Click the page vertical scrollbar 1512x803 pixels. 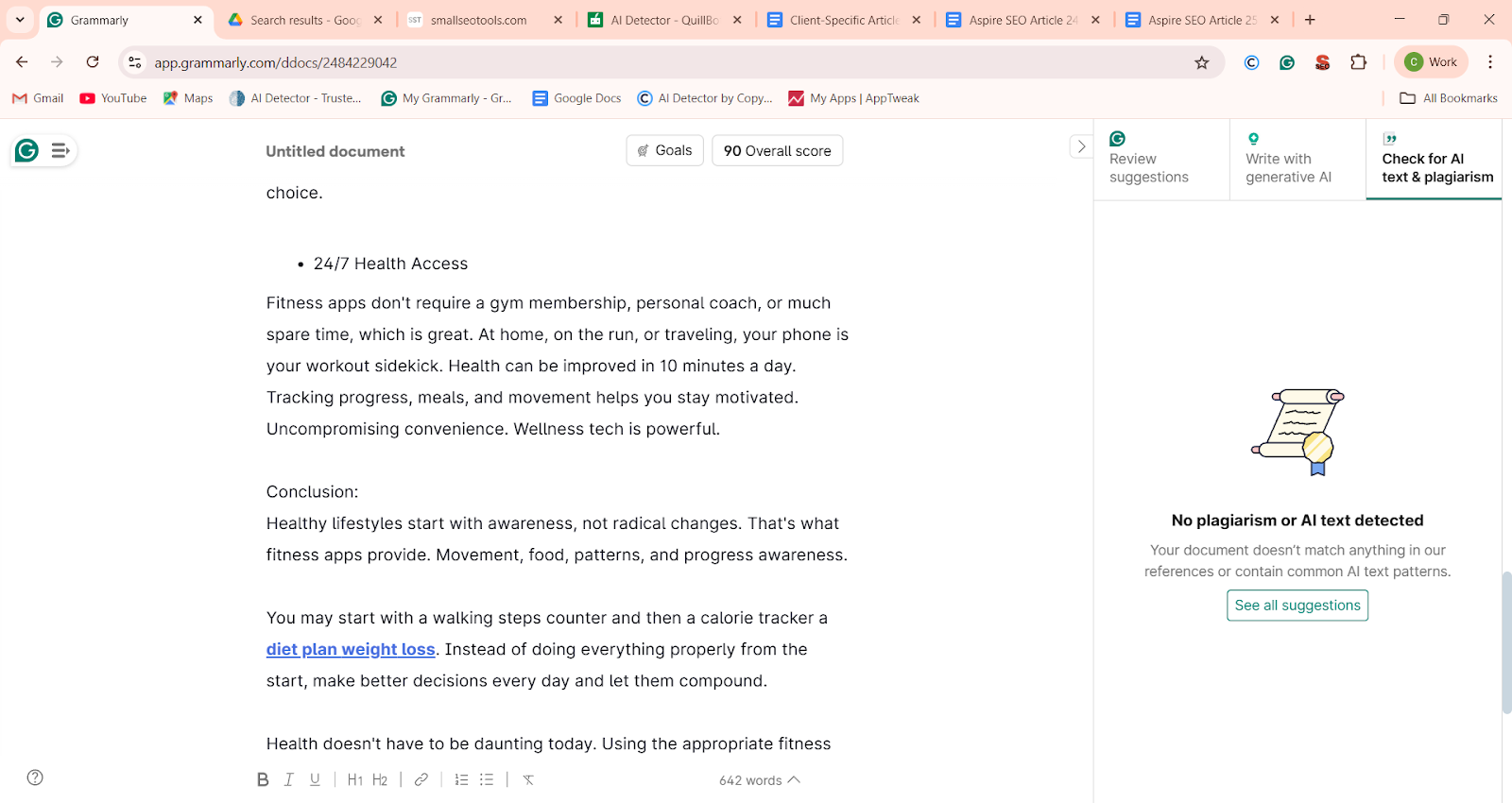(1506, 642)
